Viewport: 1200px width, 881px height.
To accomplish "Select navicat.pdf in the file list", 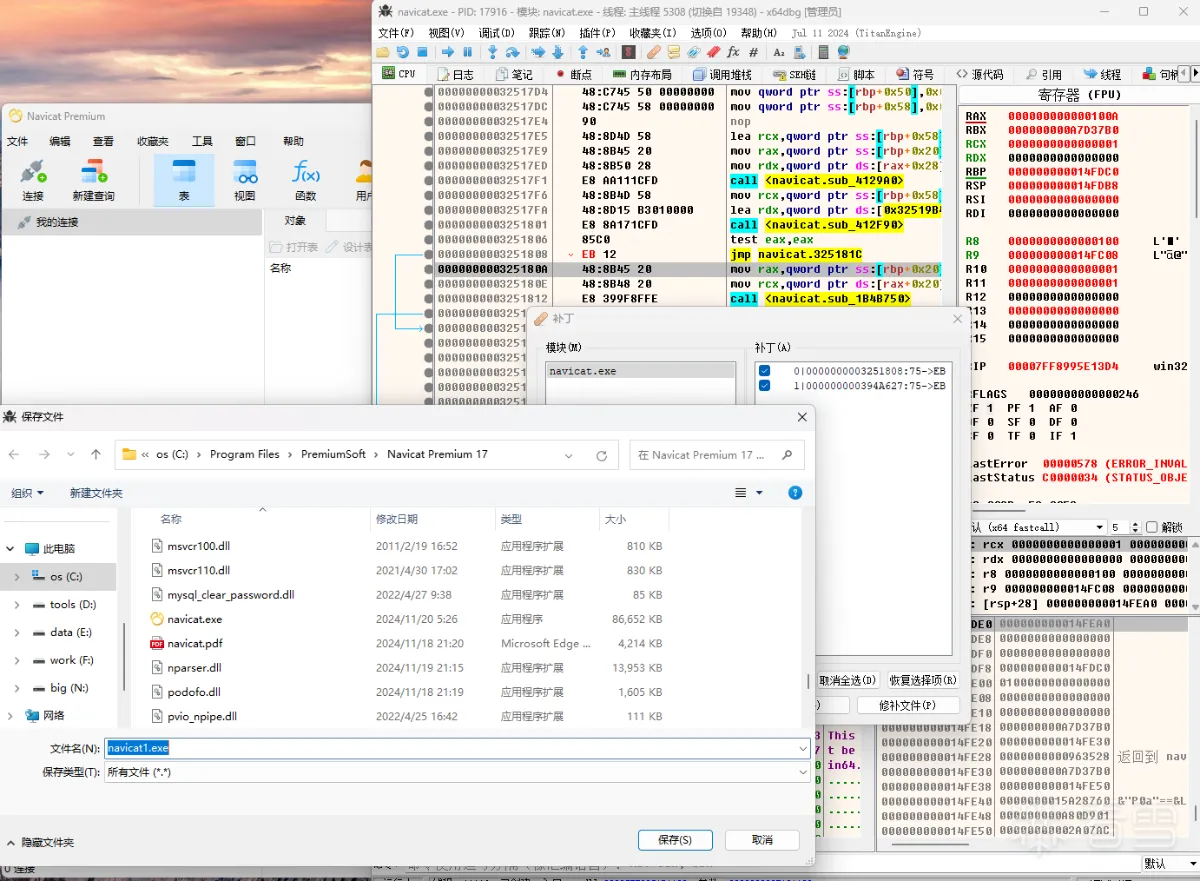I will click(195, 644).
